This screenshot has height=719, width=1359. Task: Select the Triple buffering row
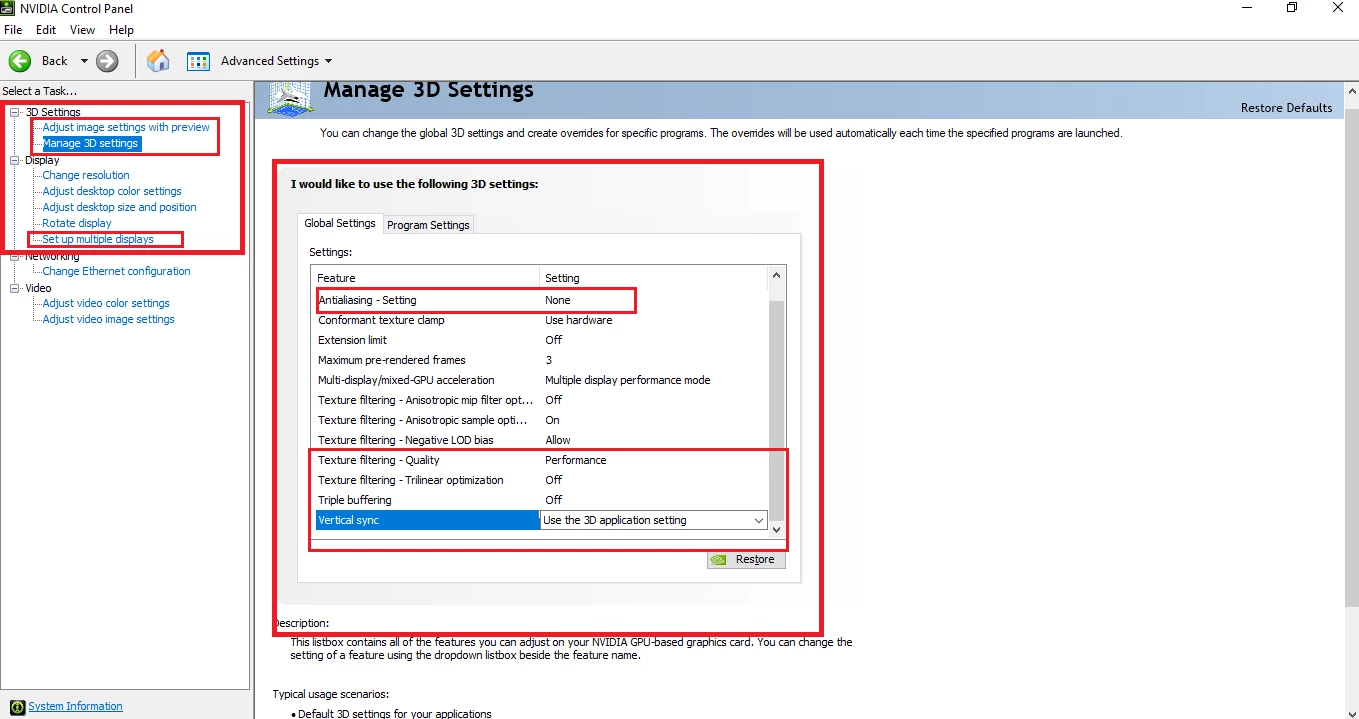(540, 500)
